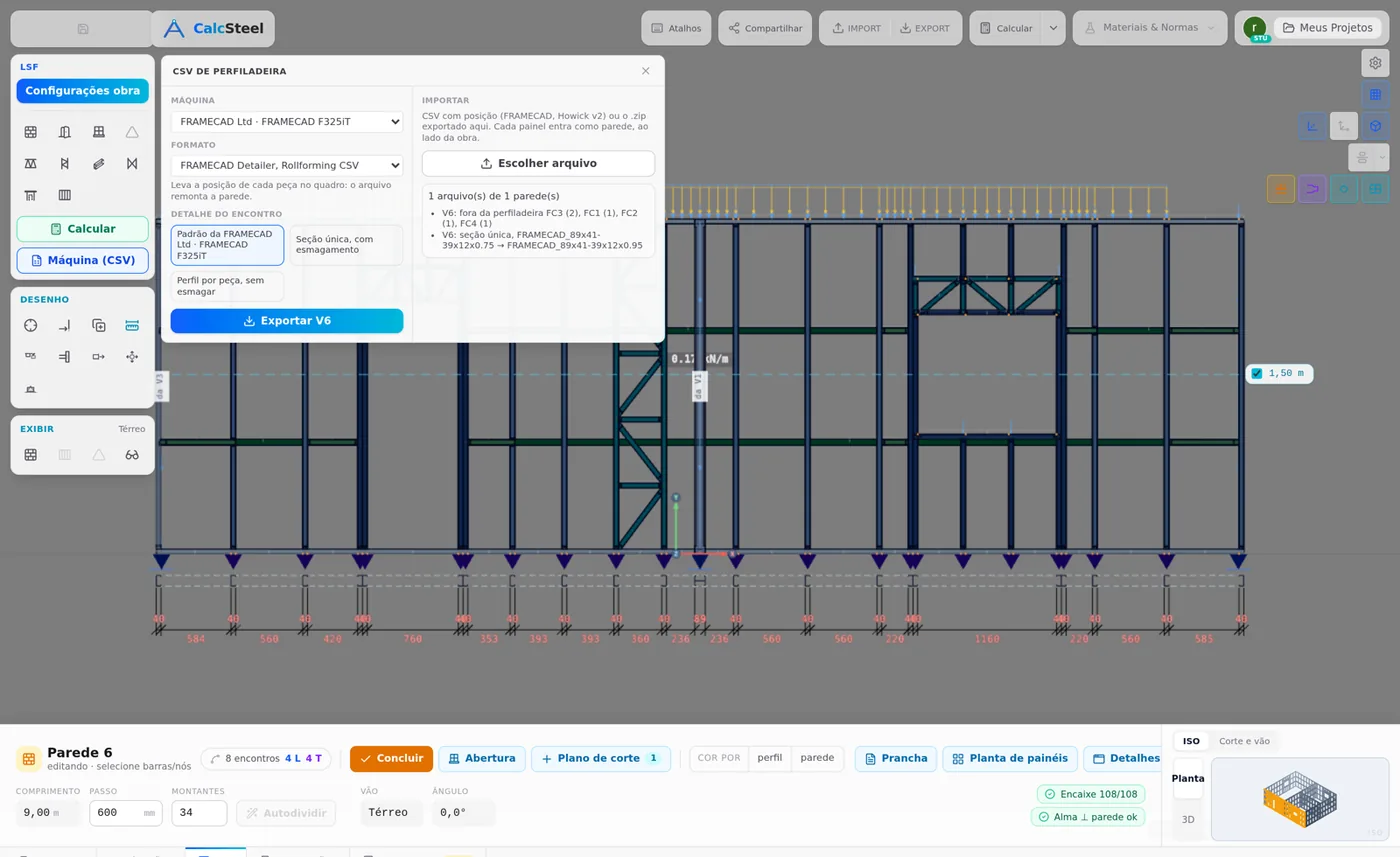Open the gear settings button on the right
This screenshot has width=1400, height=857.
point(1375,63)
